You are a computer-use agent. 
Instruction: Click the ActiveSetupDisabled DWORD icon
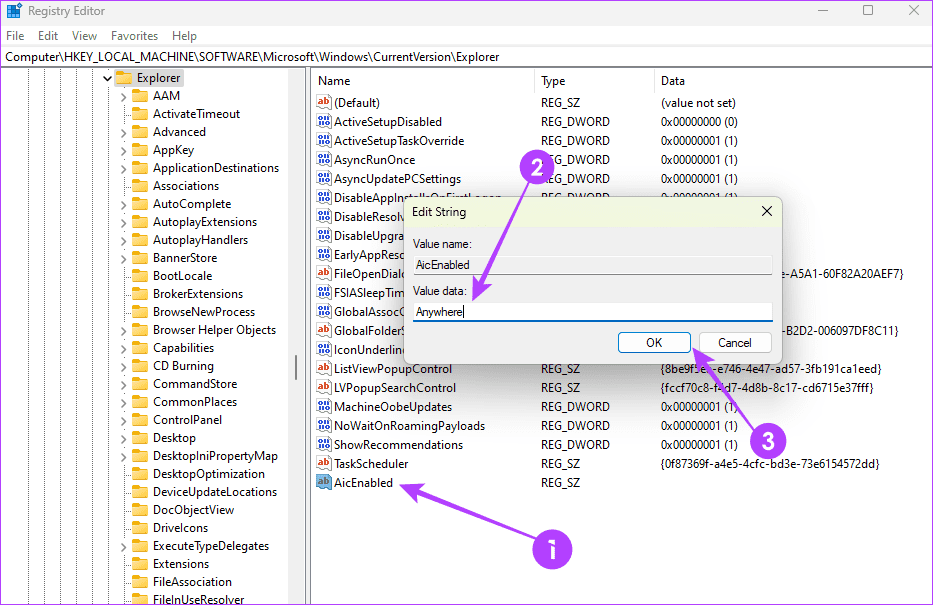point(323,122)
